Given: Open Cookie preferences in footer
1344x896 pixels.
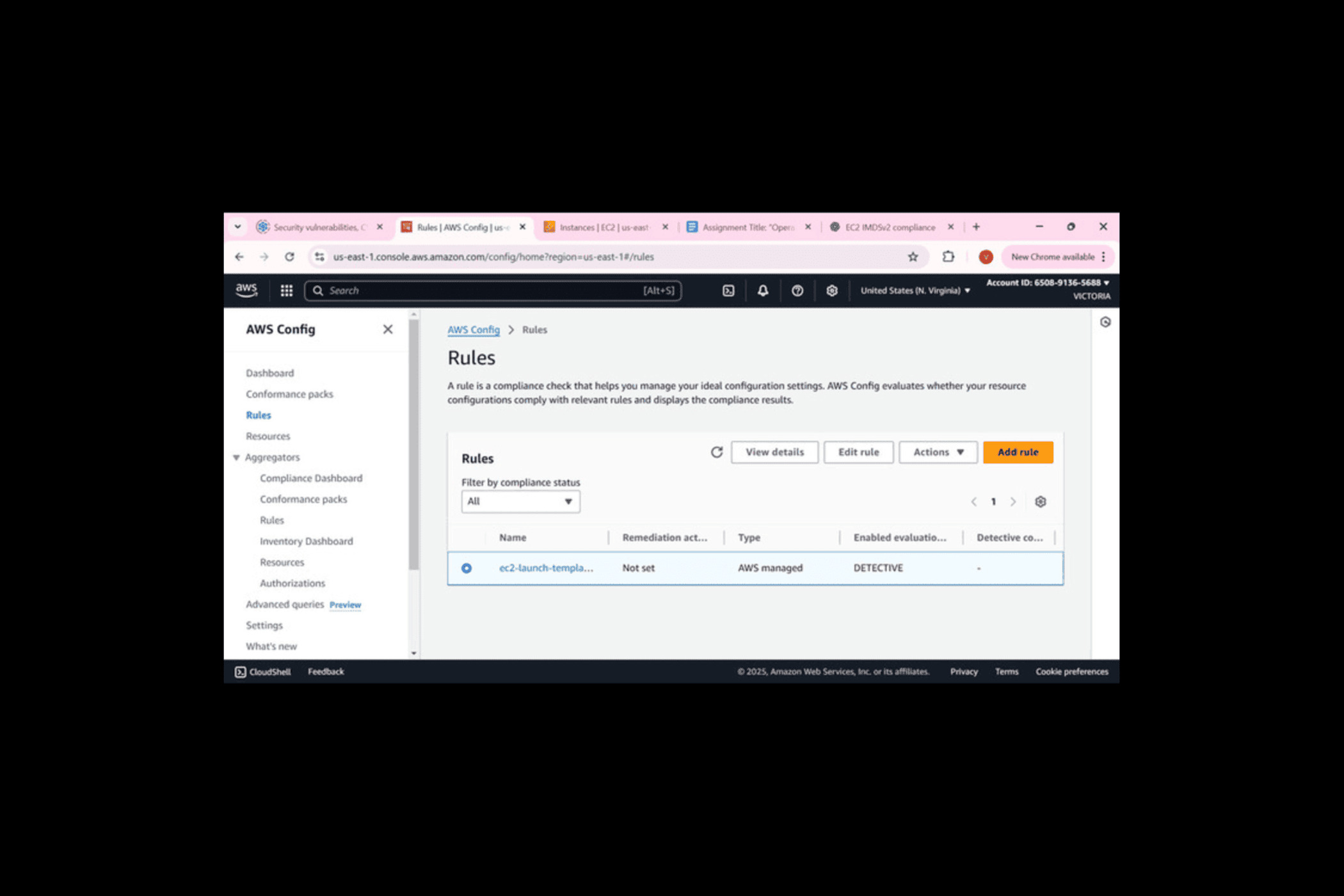Looking at the screenshot, I should tap(1072, 671).
